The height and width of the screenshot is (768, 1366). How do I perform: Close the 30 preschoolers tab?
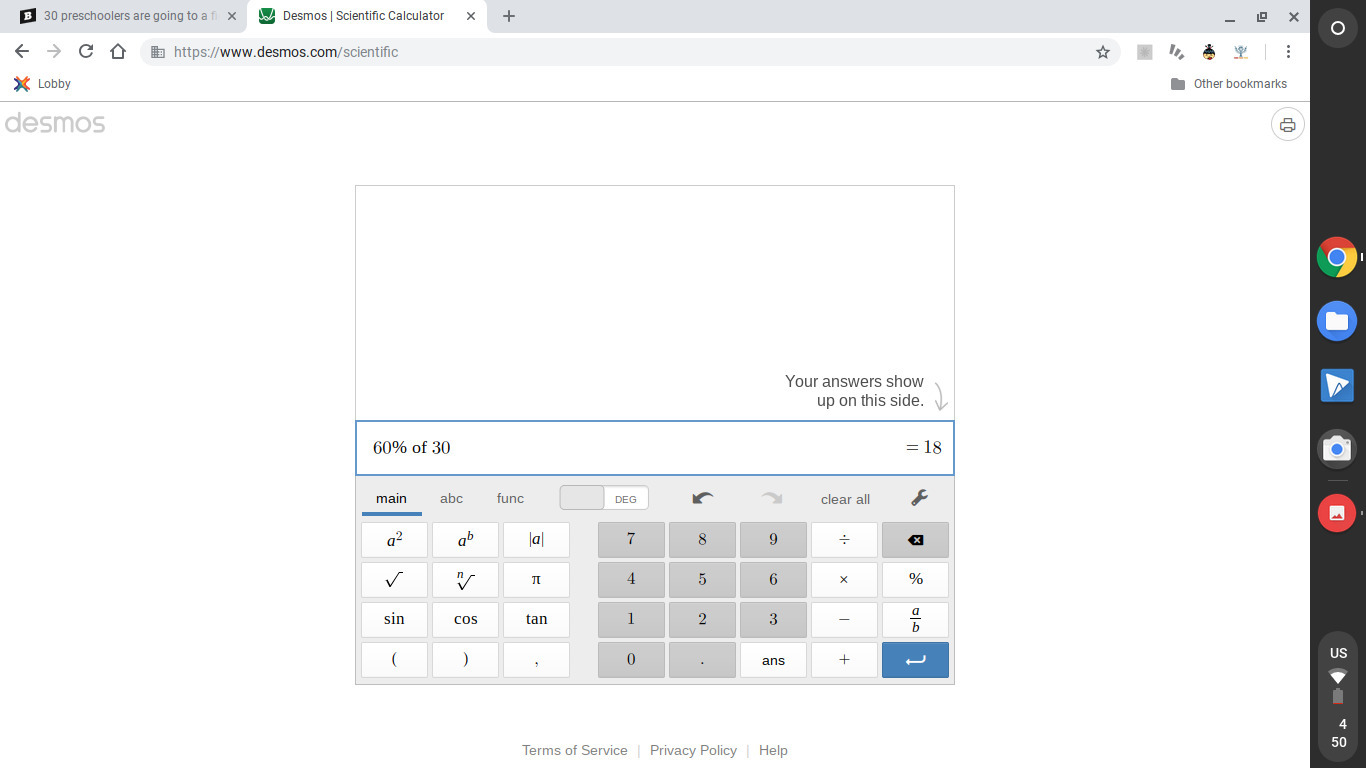coord(232,16)
